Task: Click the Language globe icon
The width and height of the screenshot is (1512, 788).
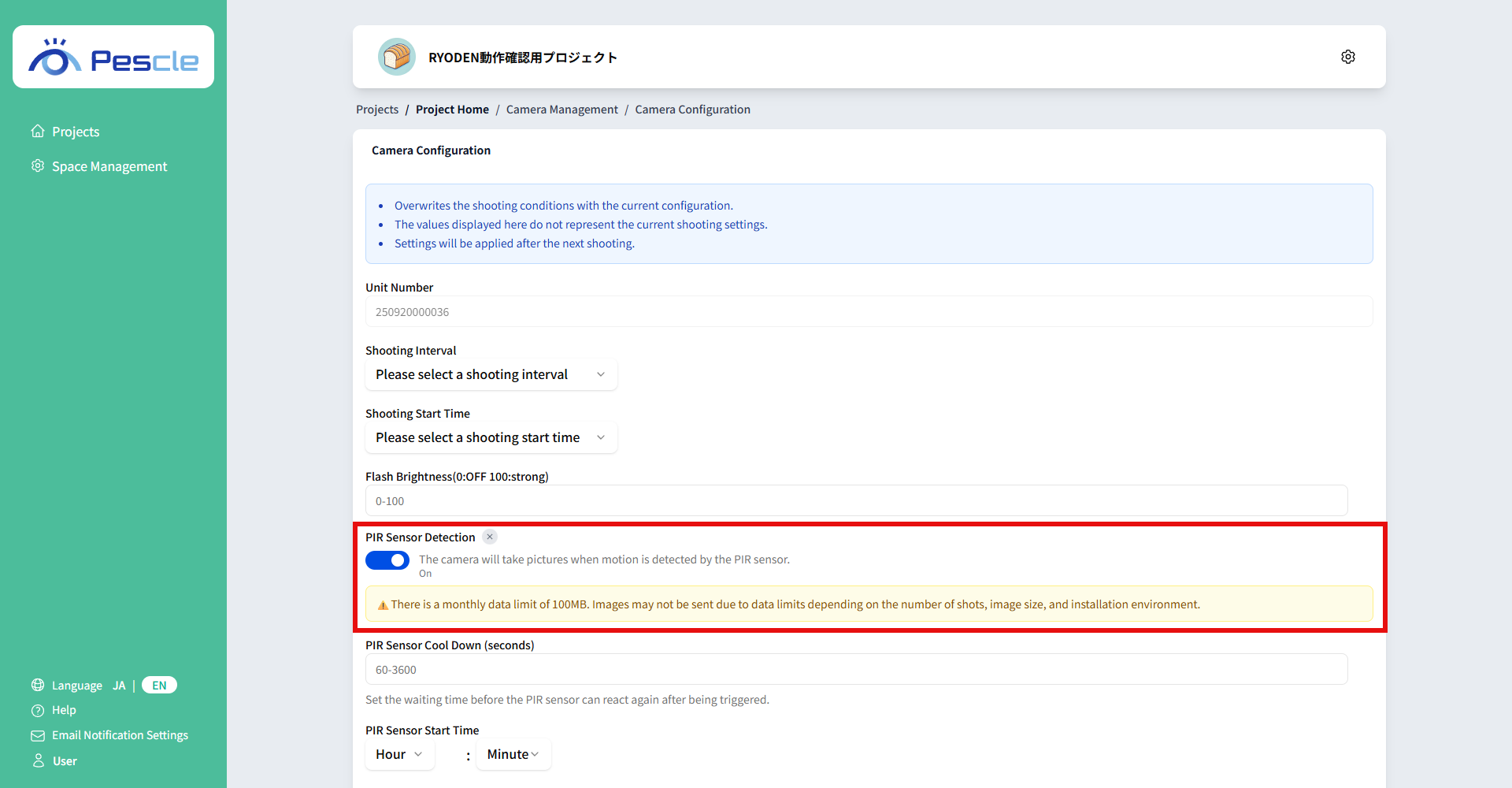Action: [38, 685]
